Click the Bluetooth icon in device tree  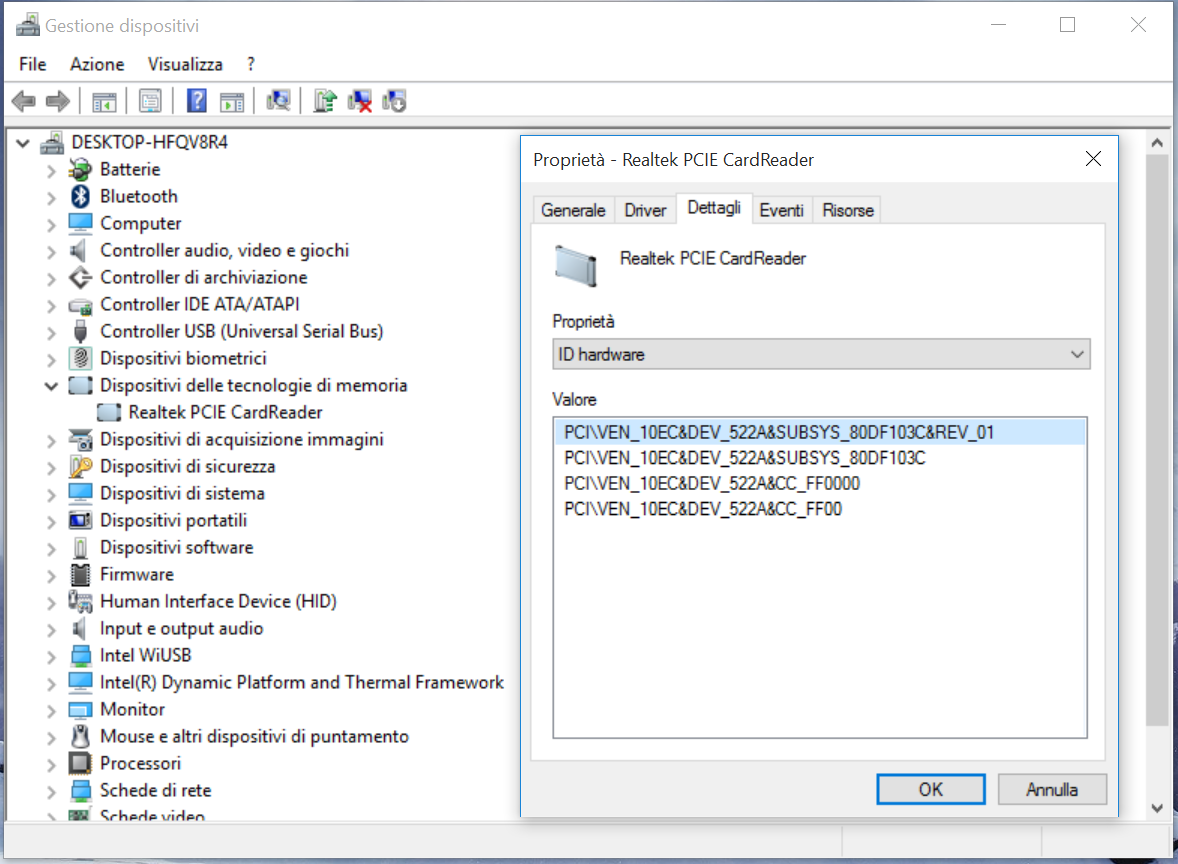(80, 196)
